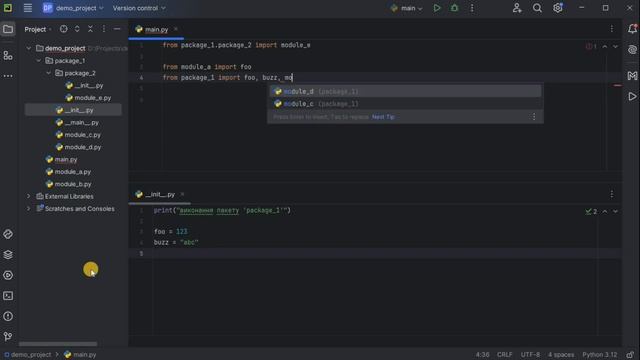Close the main.py tab
The image size is (640, 360).
point(176,29)
